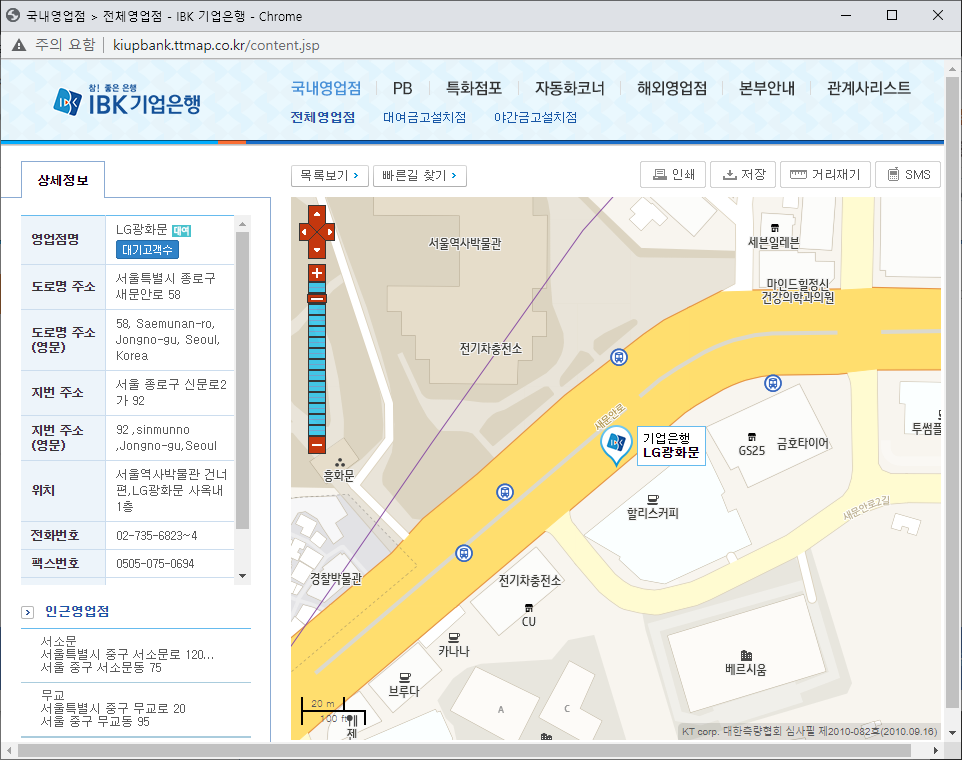962x760 pixels.
Task: Select 야간금고설치점 submenu
Action: (x=536, y=117)
